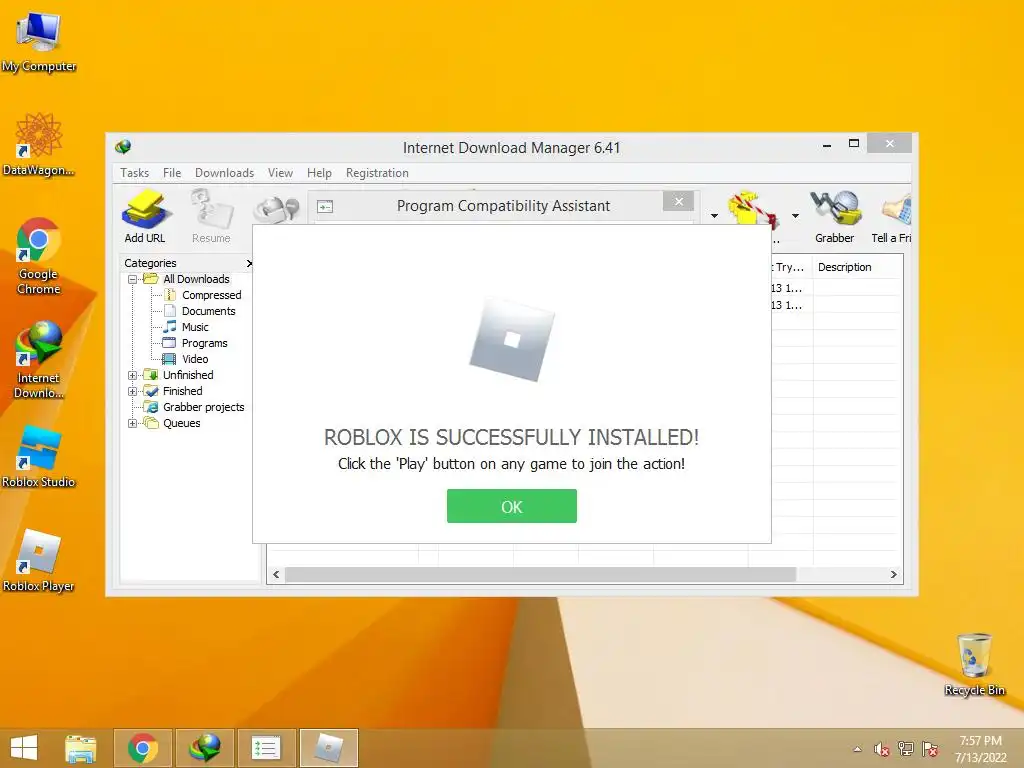Click Roblox taskbar button
The height and width of the screenshot is (768, 1024).
[328, 748]
